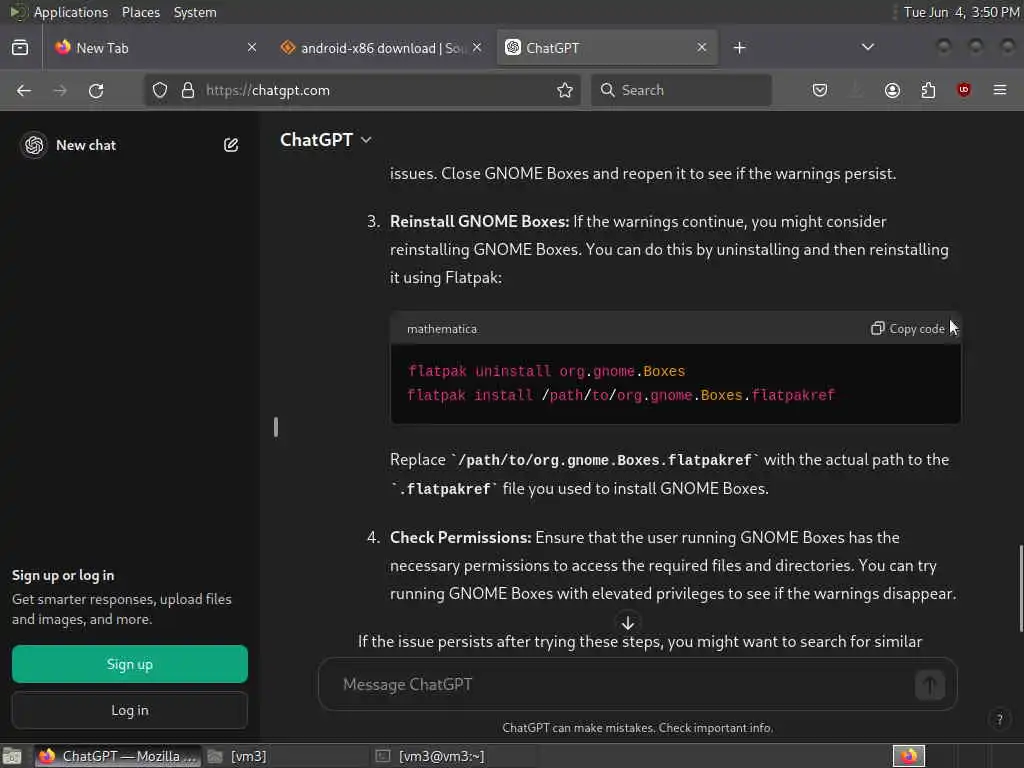The height and width of the screenshot is (768, 1024).
Task: Open the Applications menu
Action: 71,12
